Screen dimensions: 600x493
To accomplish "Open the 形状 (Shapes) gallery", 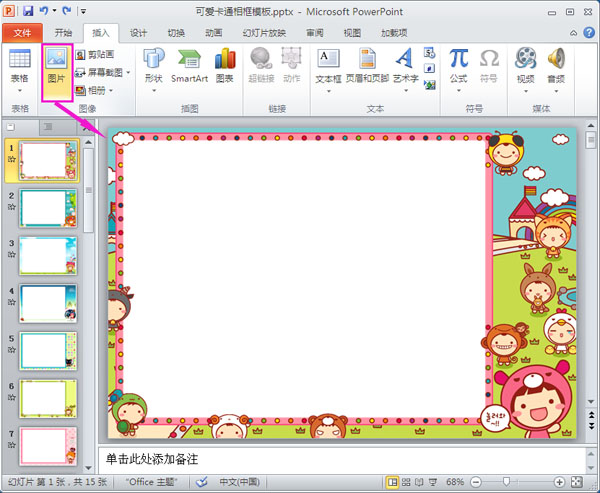I will (x=154, y=71).
